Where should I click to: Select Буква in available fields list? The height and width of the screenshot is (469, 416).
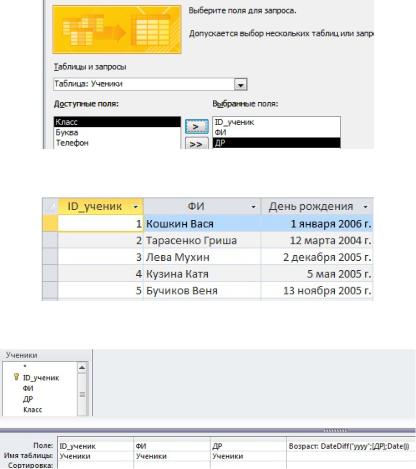117,132
